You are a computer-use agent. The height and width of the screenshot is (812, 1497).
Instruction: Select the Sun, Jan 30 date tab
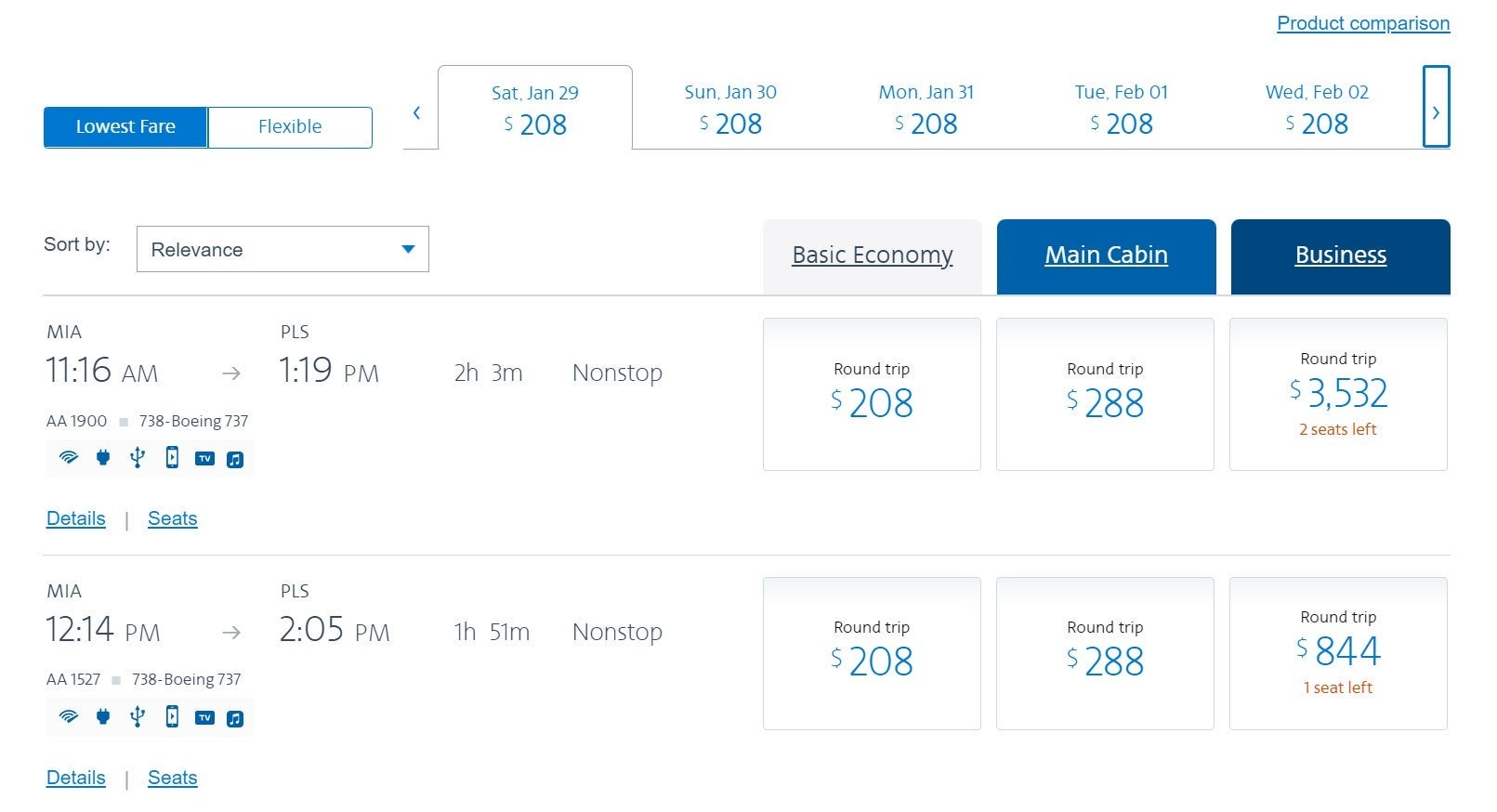tap(730, 108)
